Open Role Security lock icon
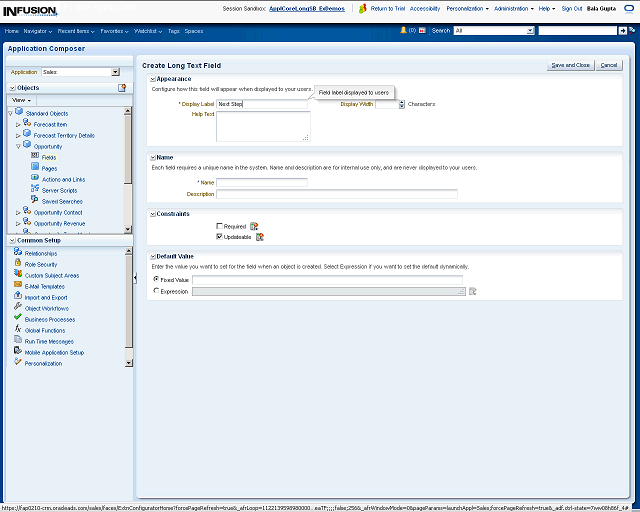The image size is (640, 512). click(x=18, y=264)
